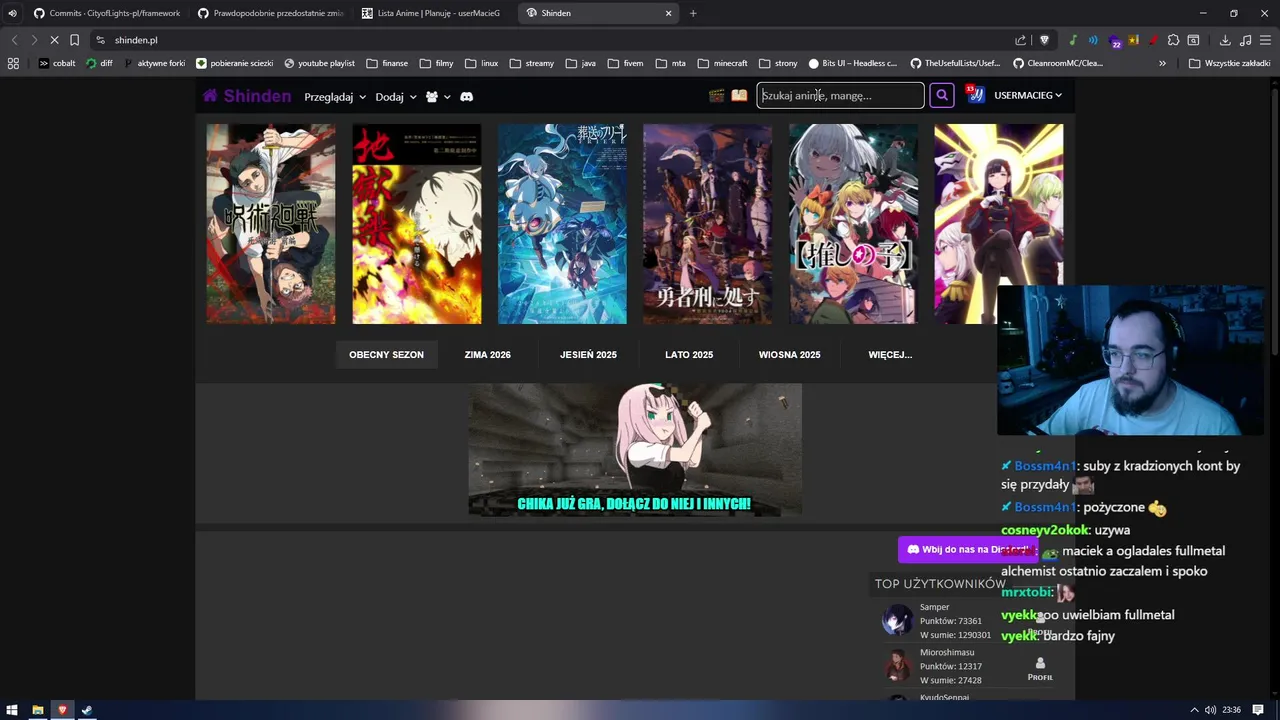The height and width of the screenshot is (720, 1280).
Task: Open the extension with badge 22
Action: (1114, 41)
